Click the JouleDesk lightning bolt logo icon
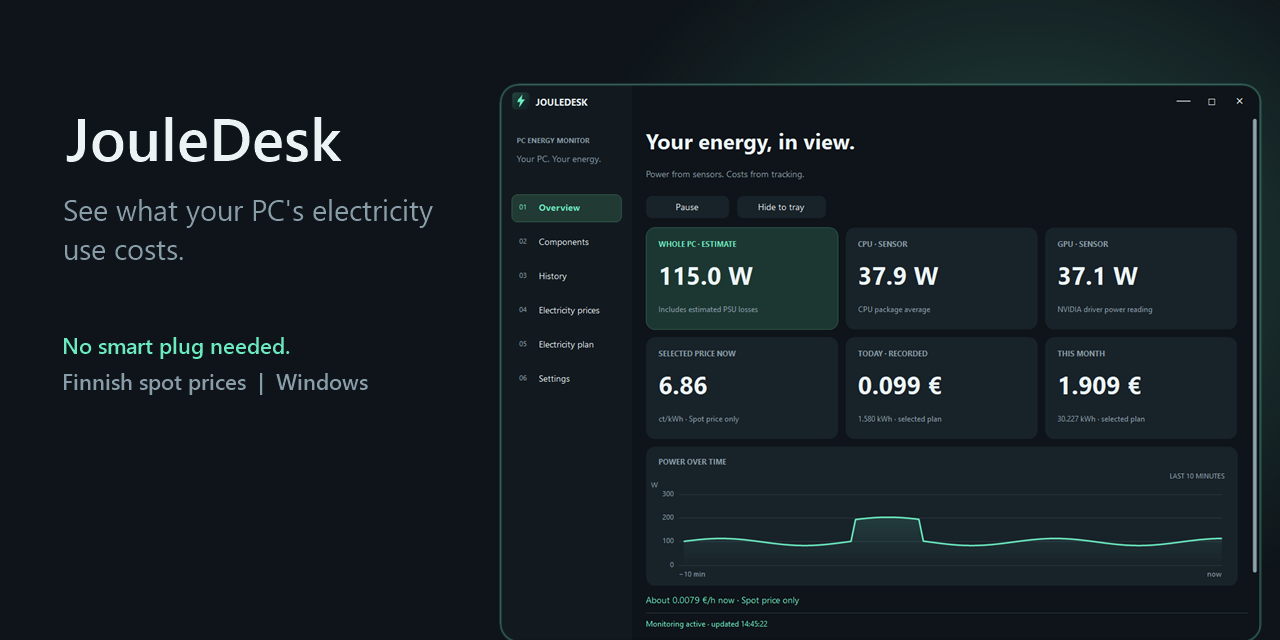This screenshot has width=1280, height=640. 520,101
